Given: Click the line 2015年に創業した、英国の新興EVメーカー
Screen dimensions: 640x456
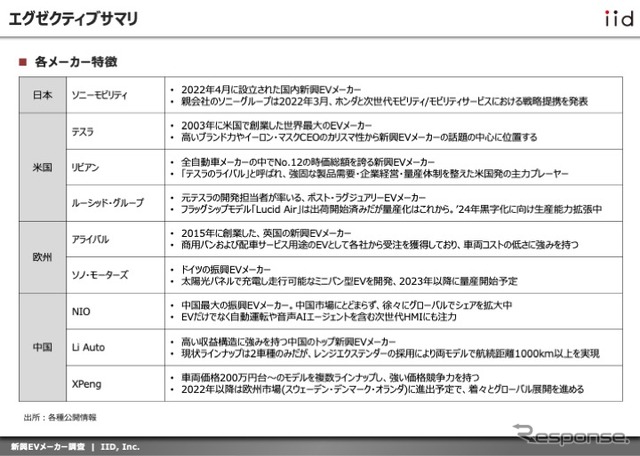Looking at the screenshot, I should pyautogui.click(x=266, y=234).
